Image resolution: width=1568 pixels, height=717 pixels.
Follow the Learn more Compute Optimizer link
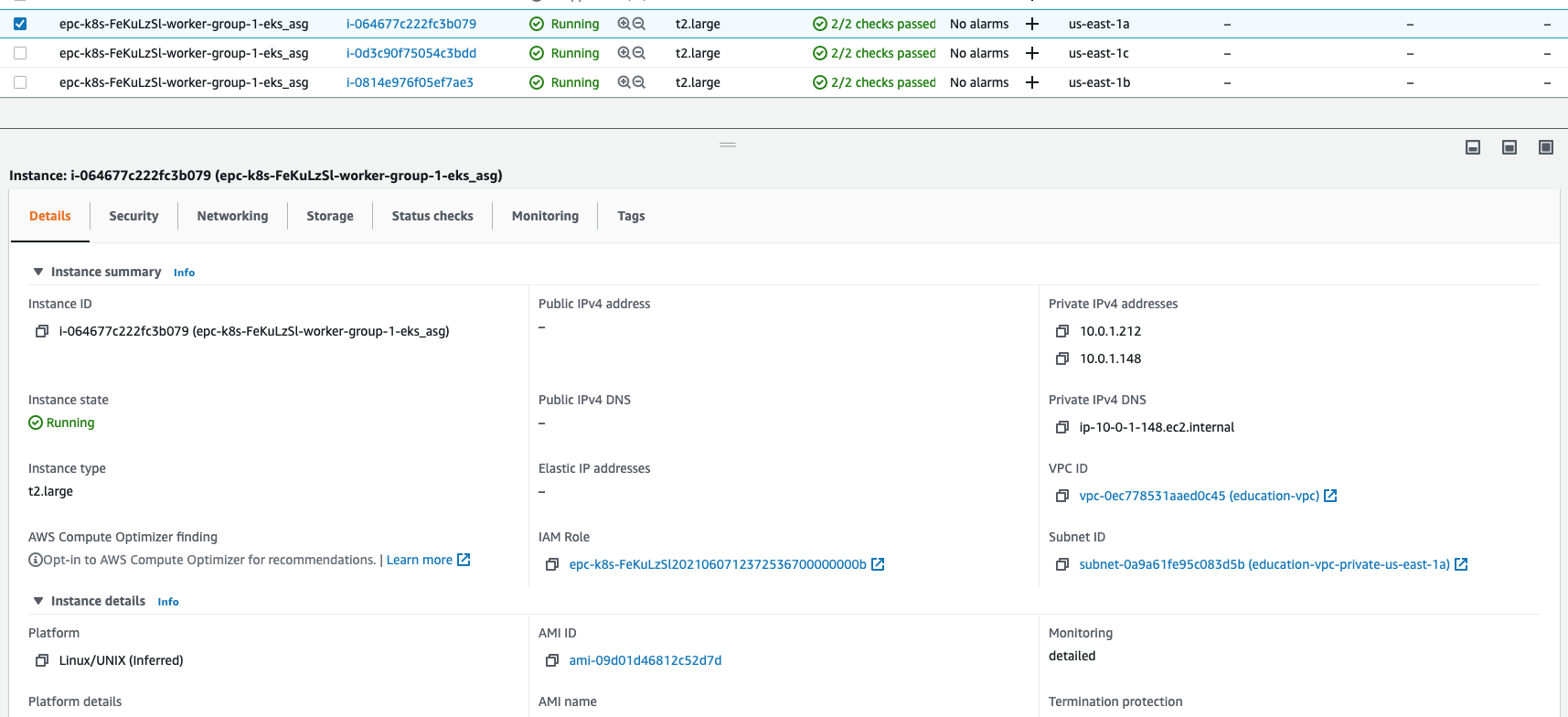tap(420, 560)
